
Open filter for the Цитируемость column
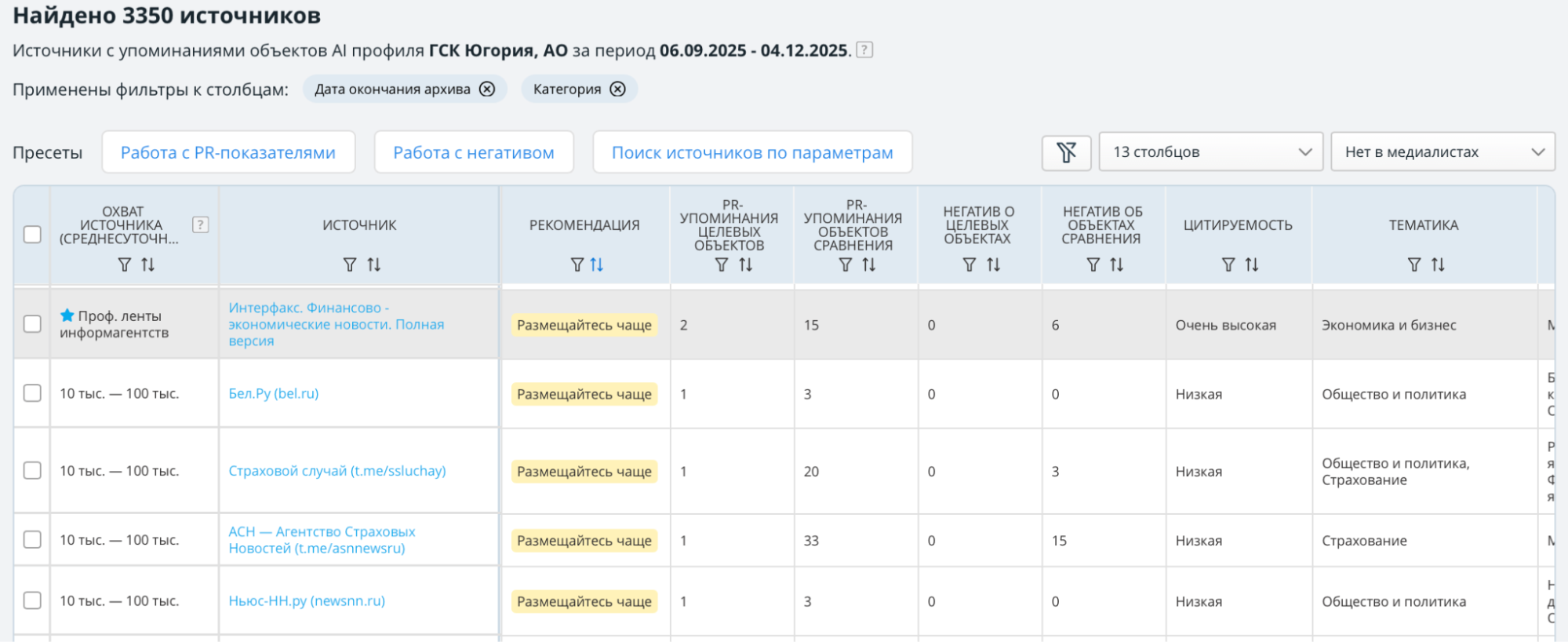(1228, 265)
